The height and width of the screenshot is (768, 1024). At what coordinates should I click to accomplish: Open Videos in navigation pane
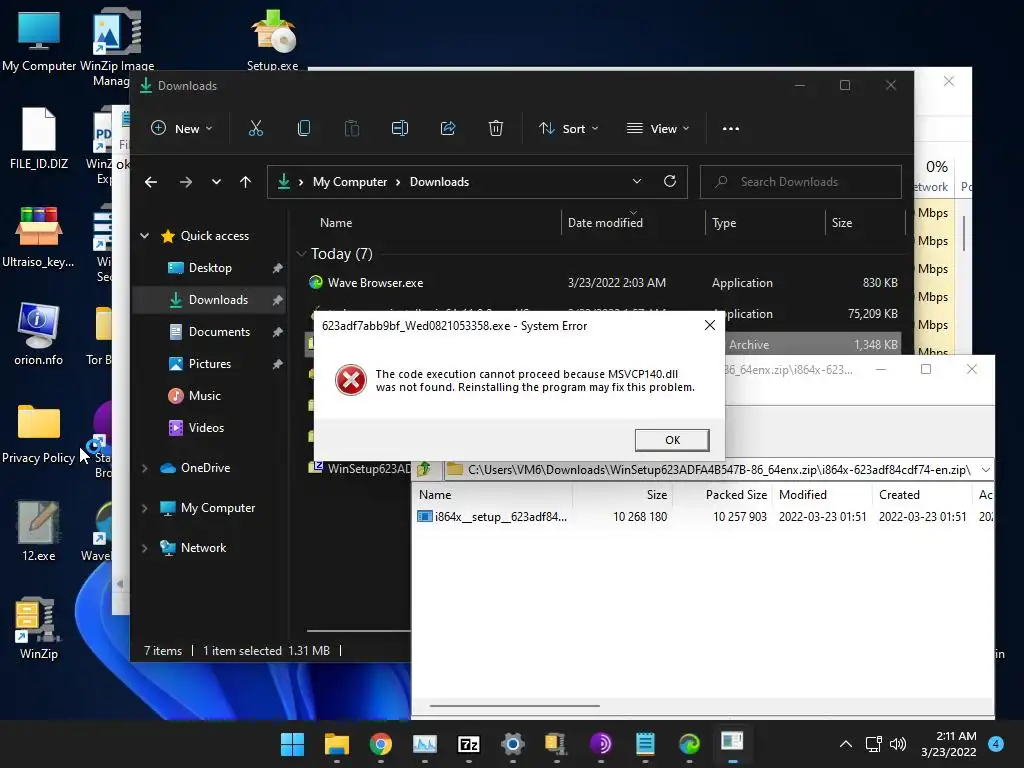point(206,428)
